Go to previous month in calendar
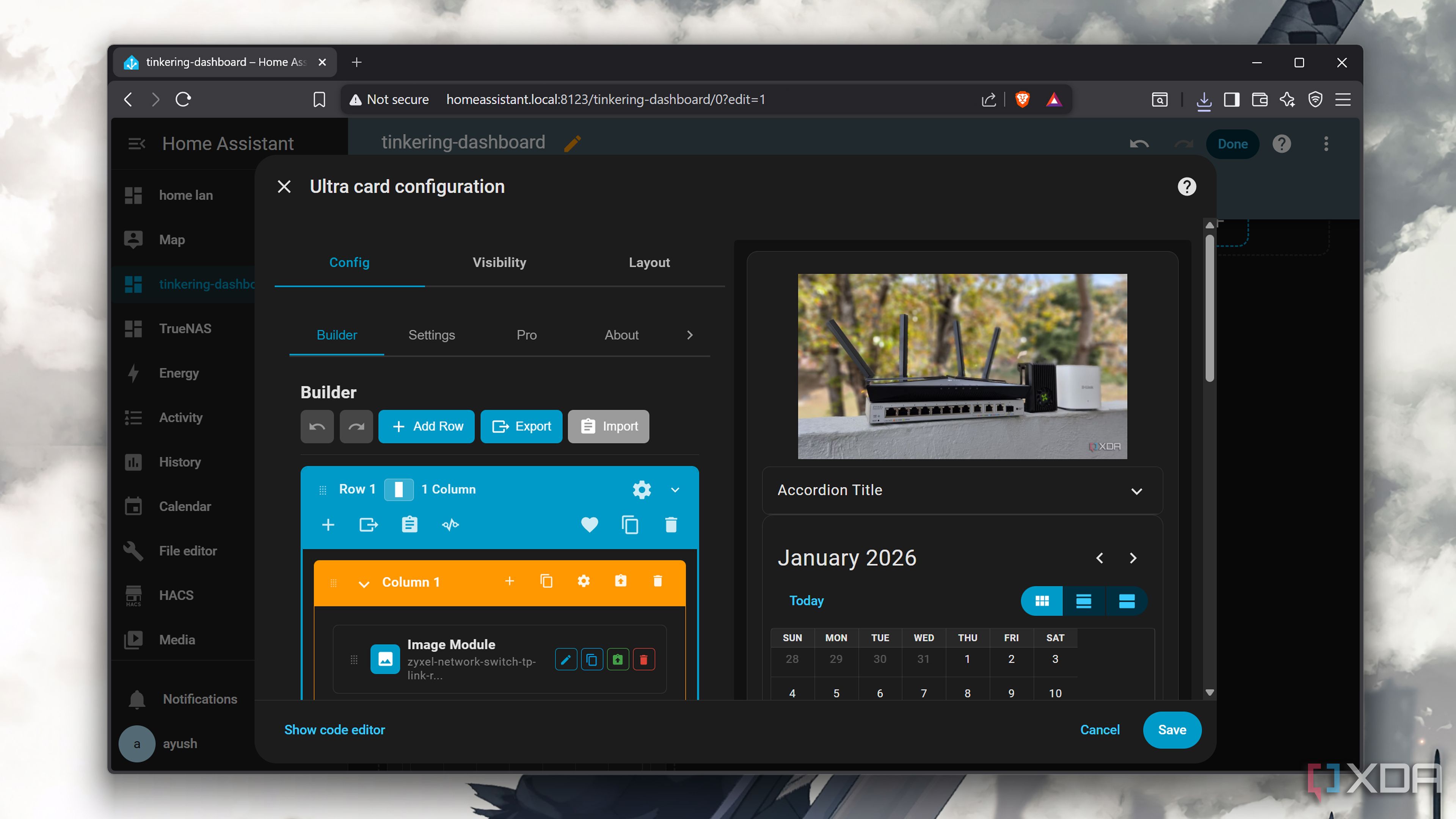The height and width of the screenshot is (819, 1456). [x=1099, y=559]
